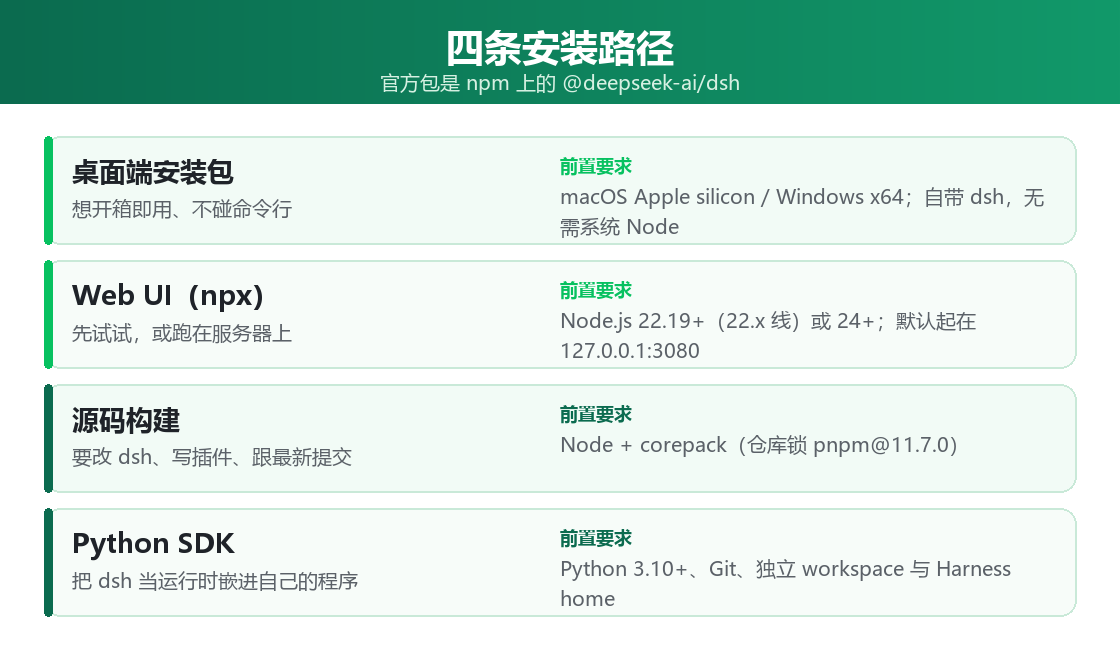Select the Web UI (npx) heading
This screenshot has height=648, width=1120.
[168, 296]
